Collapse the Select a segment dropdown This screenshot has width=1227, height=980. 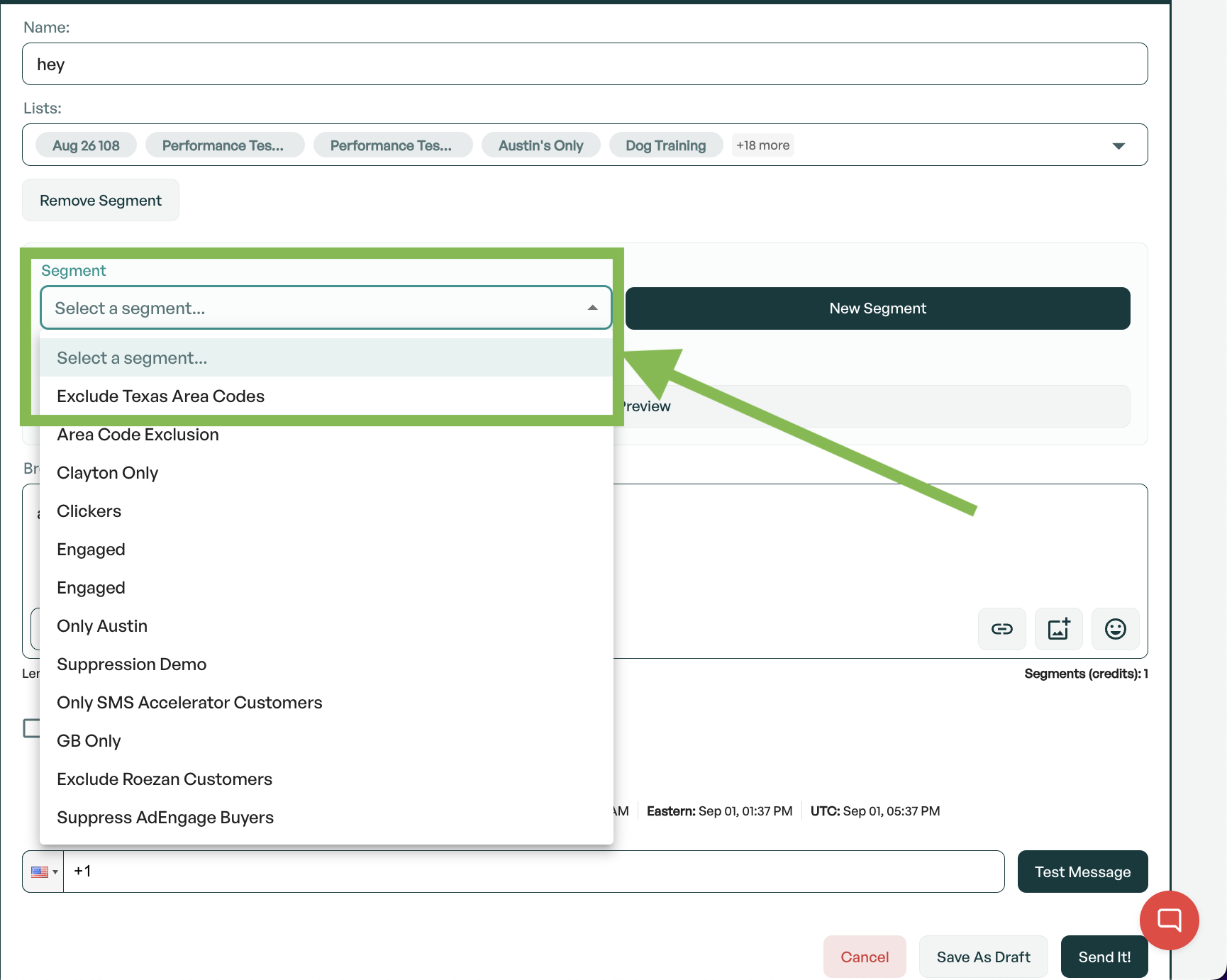click(592, 308)
